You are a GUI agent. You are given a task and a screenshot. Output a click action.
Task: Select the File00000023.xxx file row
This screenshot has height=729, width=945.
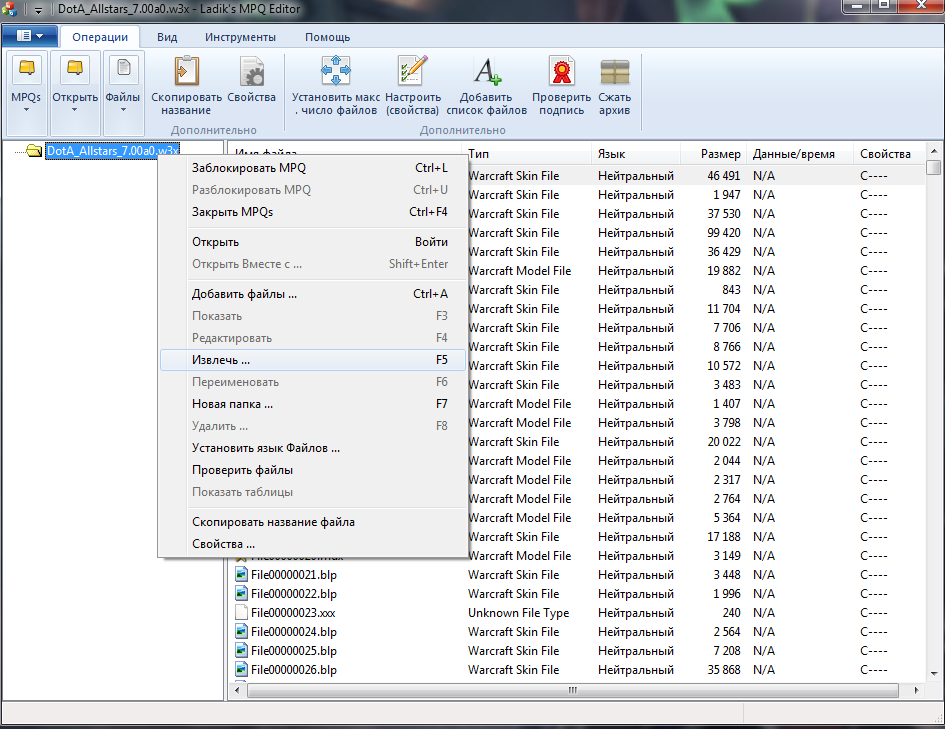(x=577, y=613)
